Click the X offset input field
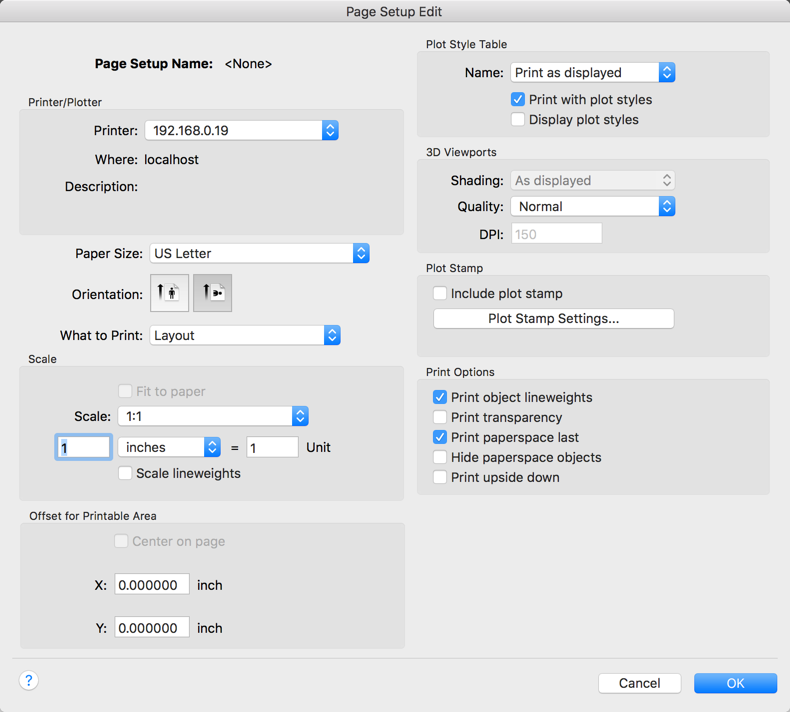The height and width of the screenshot is (712, 790). click(x=152, y=585)
